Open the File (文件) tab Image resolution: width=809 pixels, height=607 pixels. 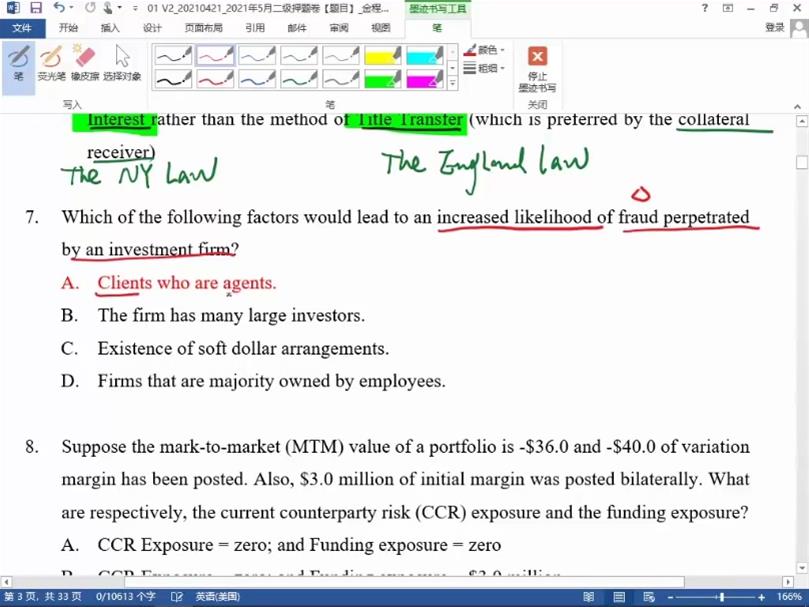click(x=21, y=28)
